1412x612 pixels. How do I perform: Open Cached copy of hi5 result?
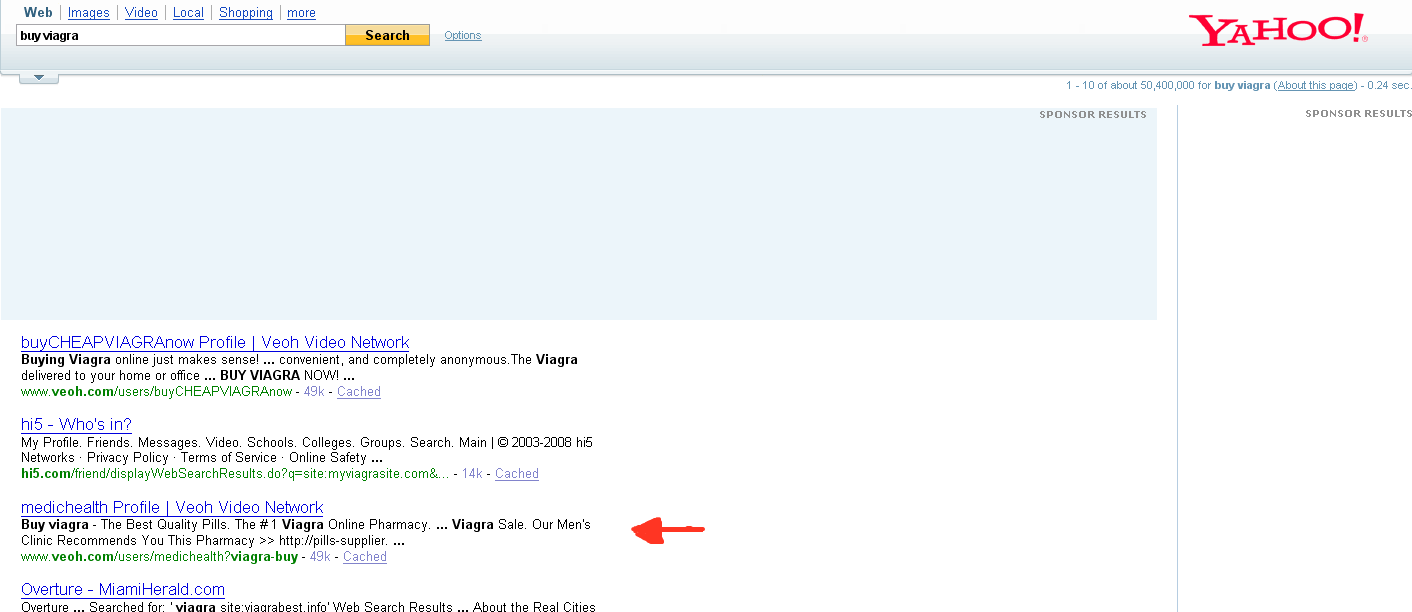pos(517,474)
